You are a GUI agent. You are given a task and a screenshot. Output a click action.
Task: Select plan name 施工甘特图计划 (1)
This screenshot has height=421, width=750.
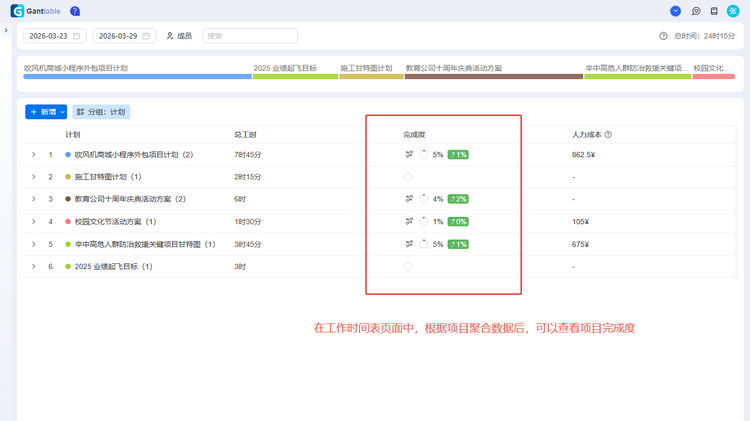pos(108,177)
